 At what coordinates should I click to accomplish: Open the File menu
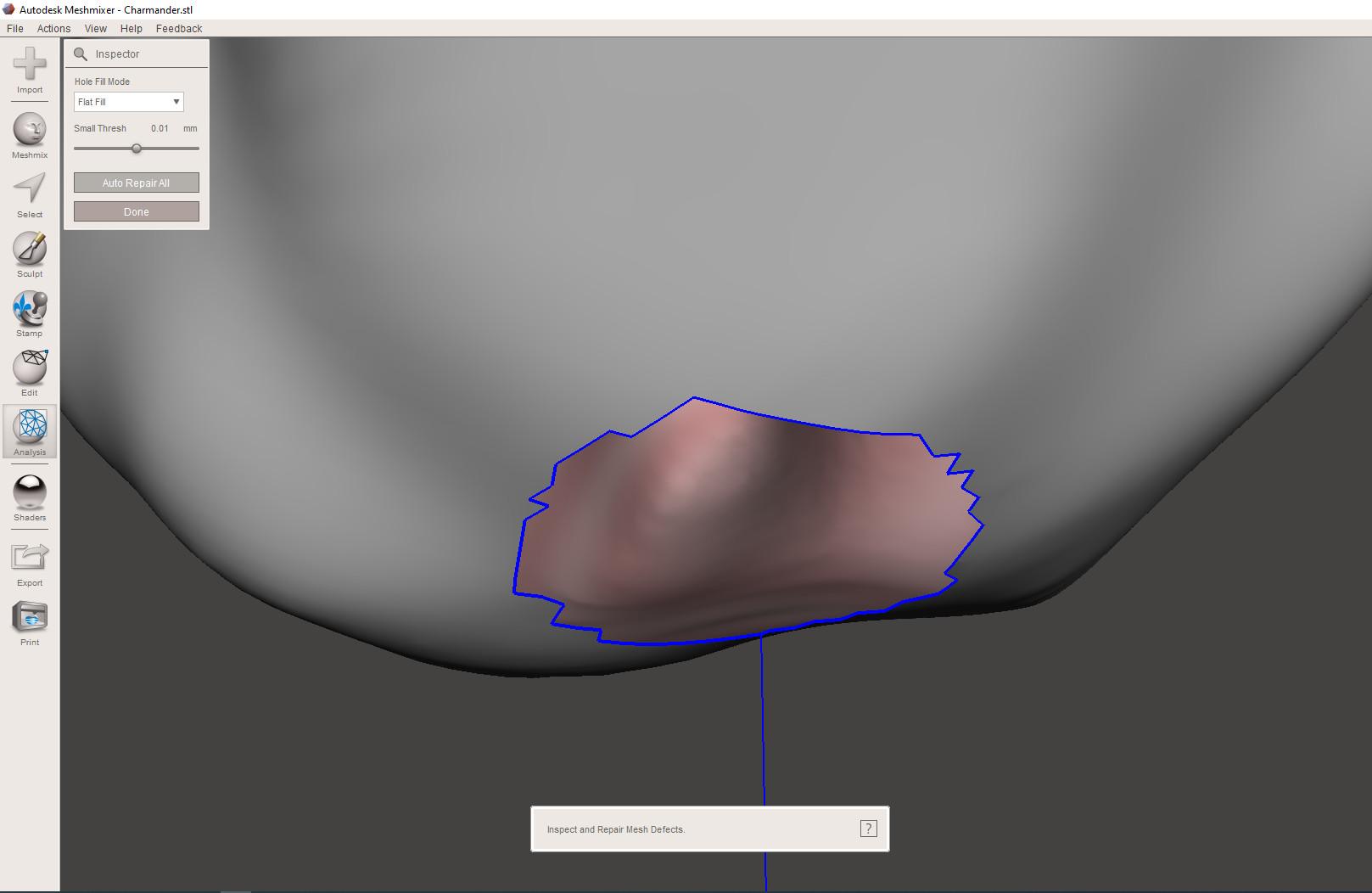coord(15,28)
